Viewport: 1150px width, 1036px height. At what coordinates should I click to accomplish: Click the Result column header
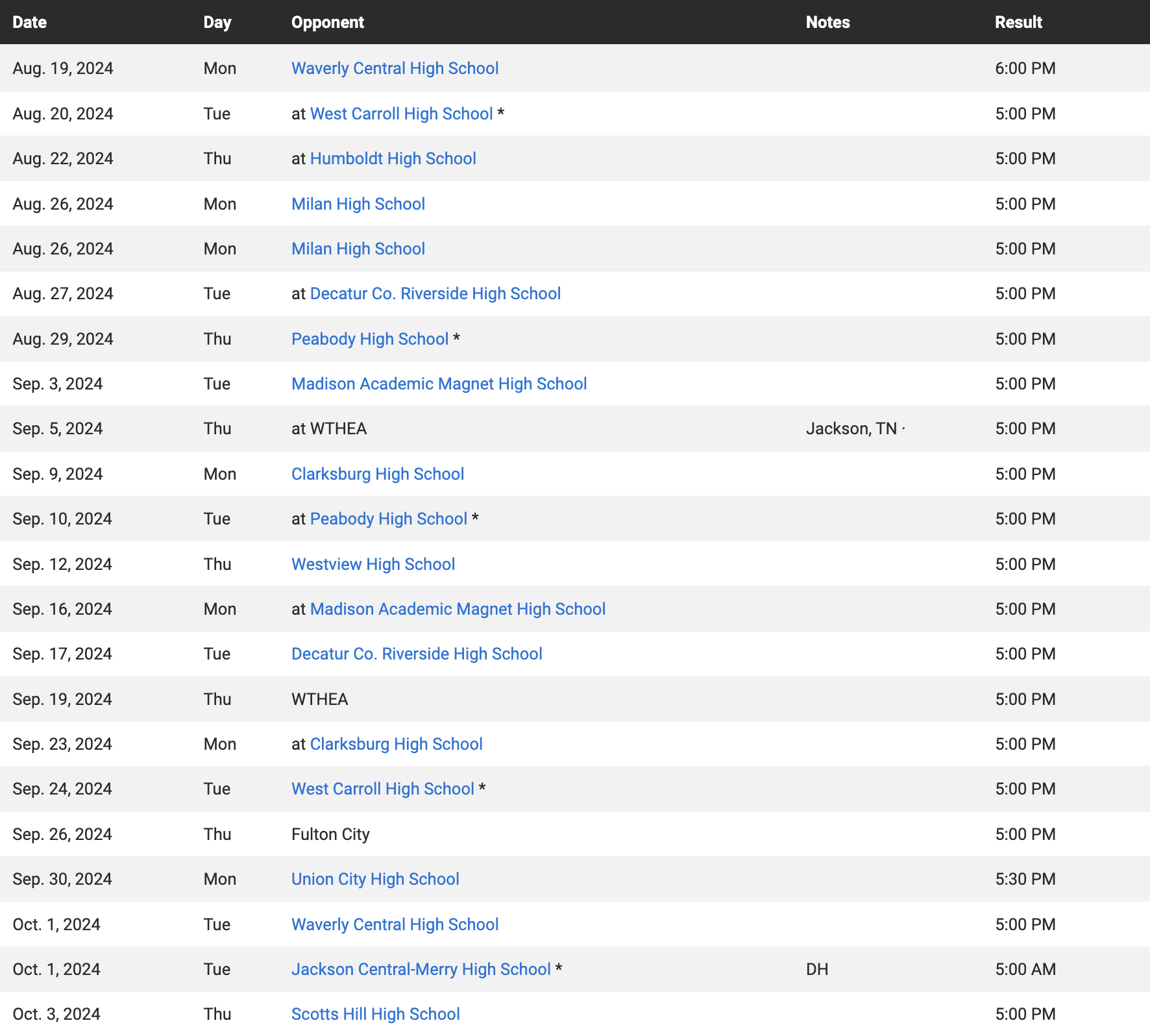1018,22
